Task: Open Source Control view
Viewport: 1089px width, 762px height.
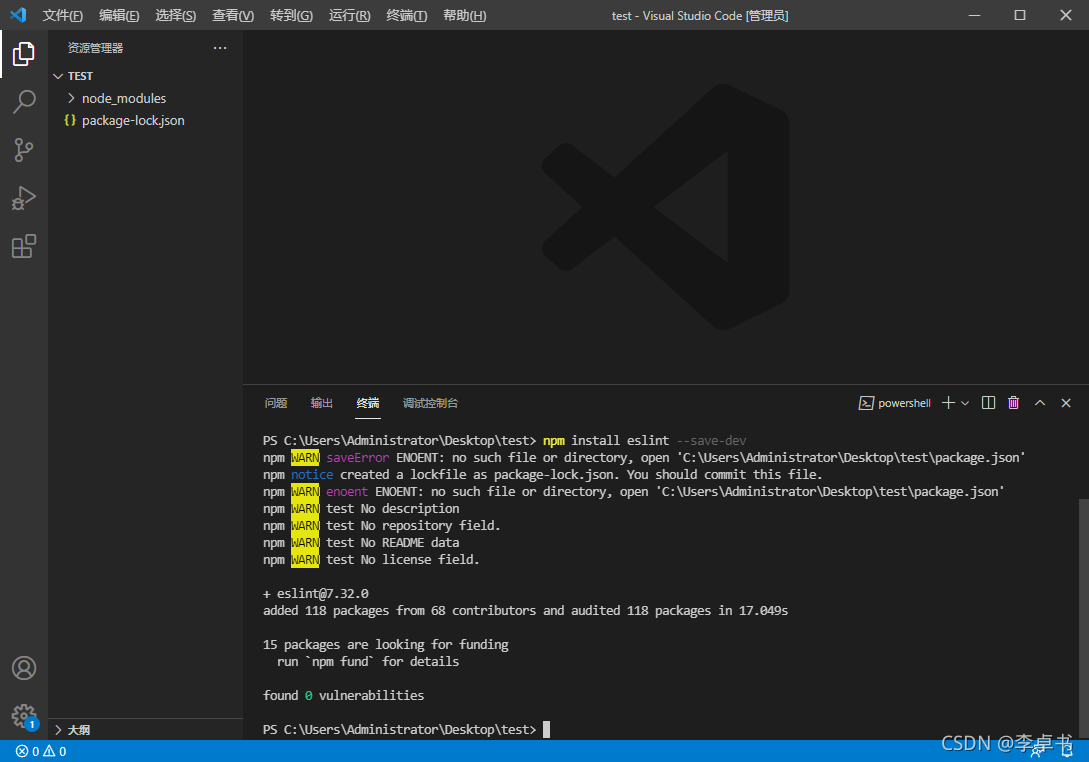Action: pyautogui.click(x=24, y=150)
